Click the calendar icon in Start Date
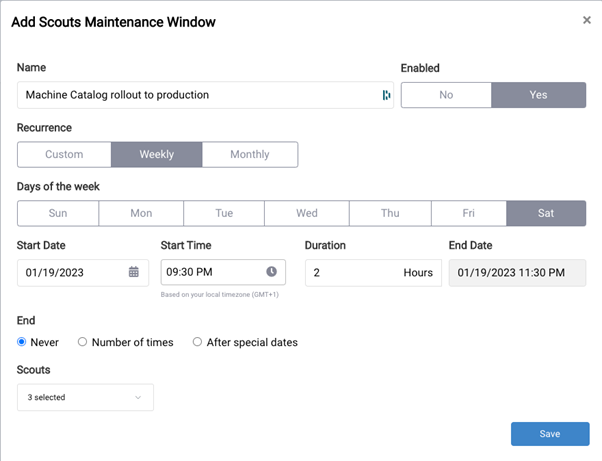 tap(134, 272)
